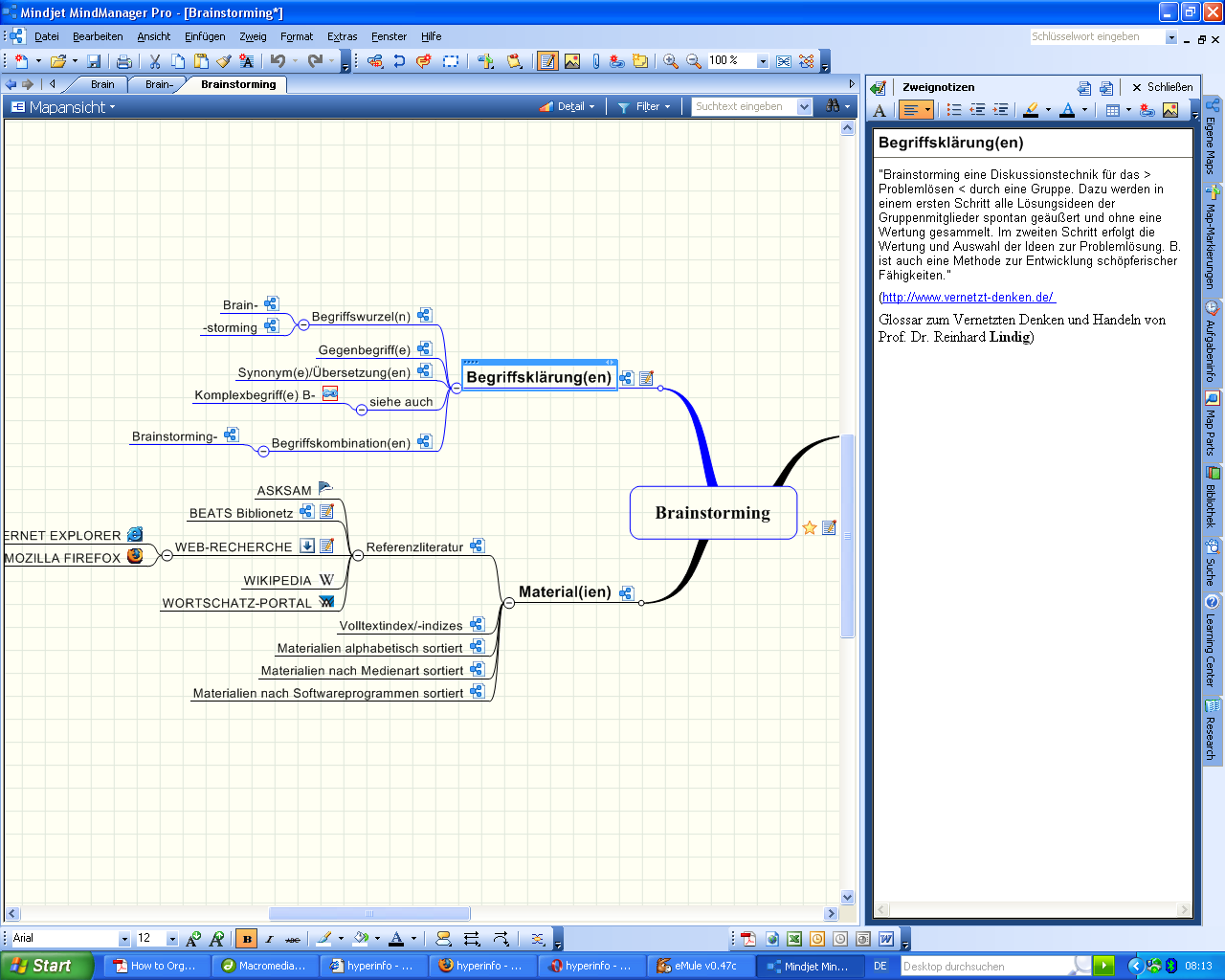
Task: Open the Filter dropdown
Action: pos(644,107)
